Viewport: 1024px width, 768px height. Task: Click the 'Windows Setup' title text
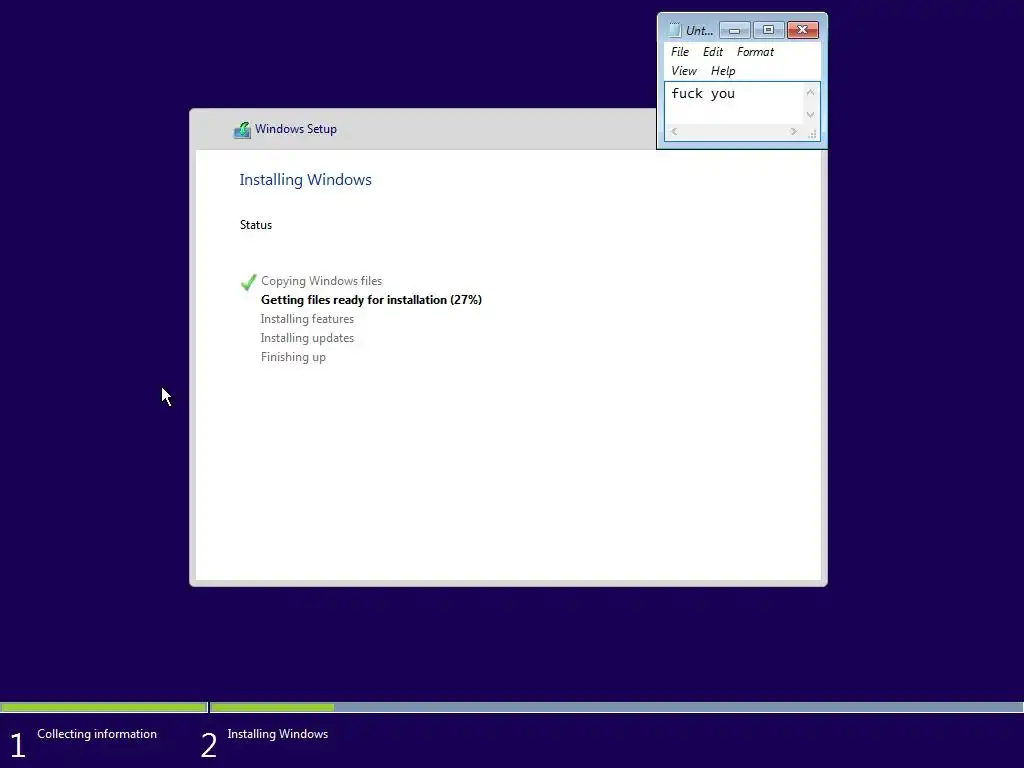click(x=296, y=129)
